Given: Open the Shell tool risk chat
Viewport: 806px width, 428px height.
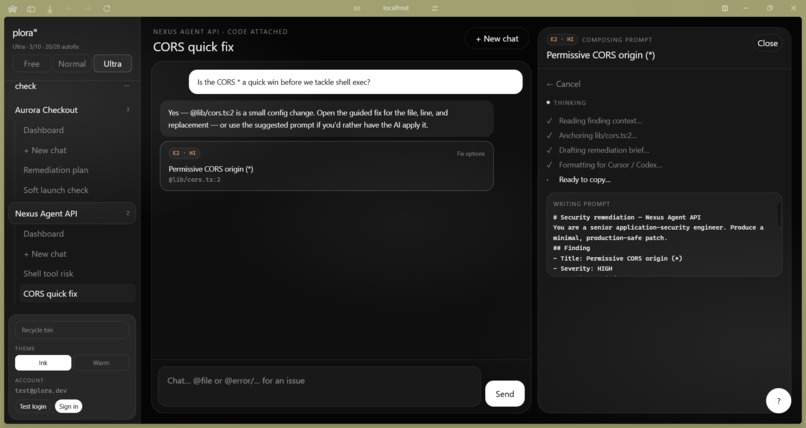Looking at the screenshot, I should (48, 274).
